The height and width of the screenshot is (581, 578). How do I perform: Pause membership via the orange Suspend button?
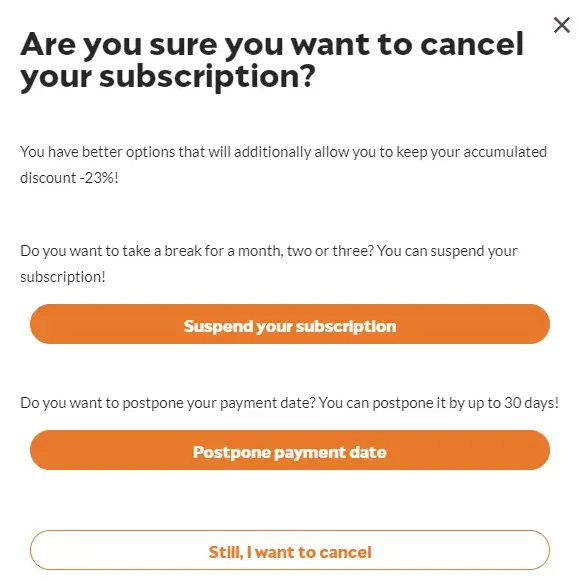point(290,324)
